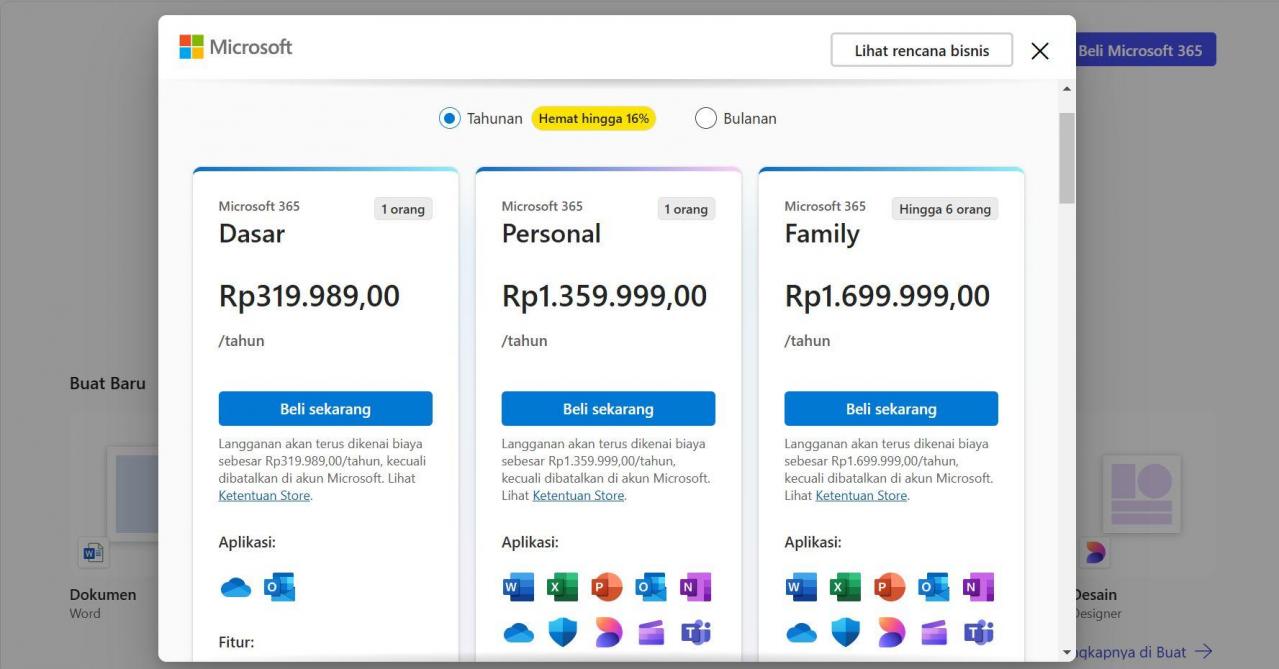Click the Outlook icon in Dasar plan
This screenshot has height=669, width=1279.
(279, 587)
